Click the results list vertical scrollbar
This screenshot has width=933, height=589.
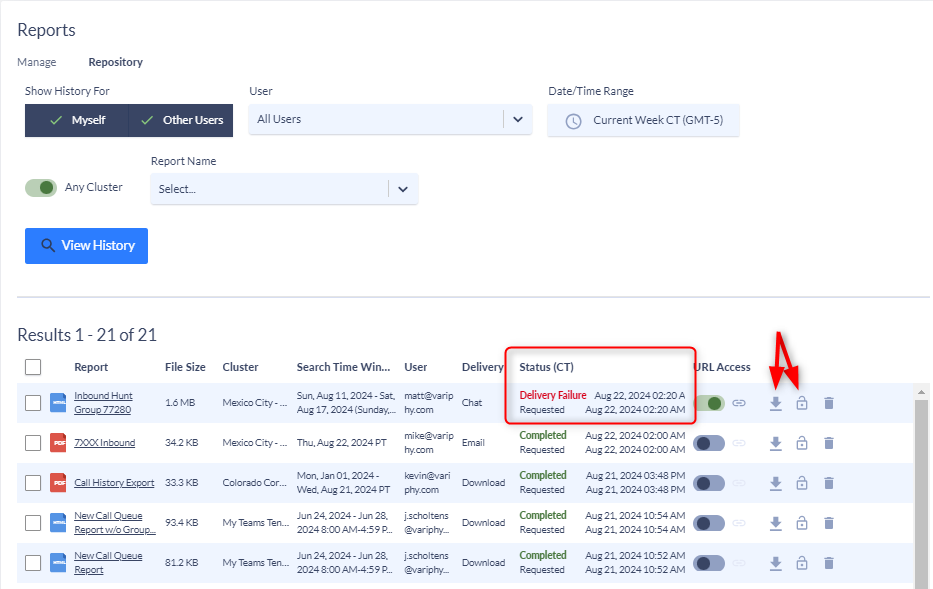tap(921, 494)
